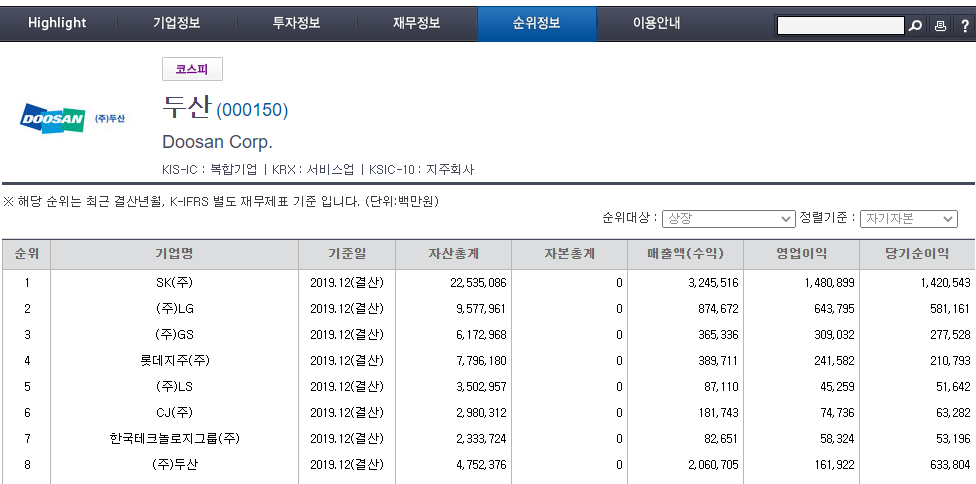Click 두산 total assets value 4,752,376
The image size is (976, 484).
tap(481, 465)
